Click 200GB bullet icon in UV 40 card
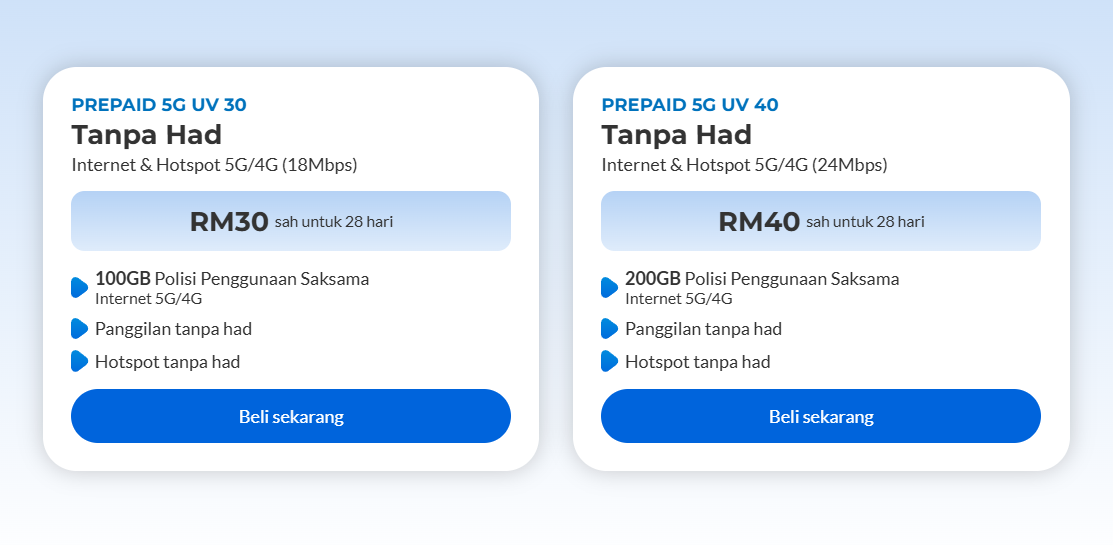 610,287
